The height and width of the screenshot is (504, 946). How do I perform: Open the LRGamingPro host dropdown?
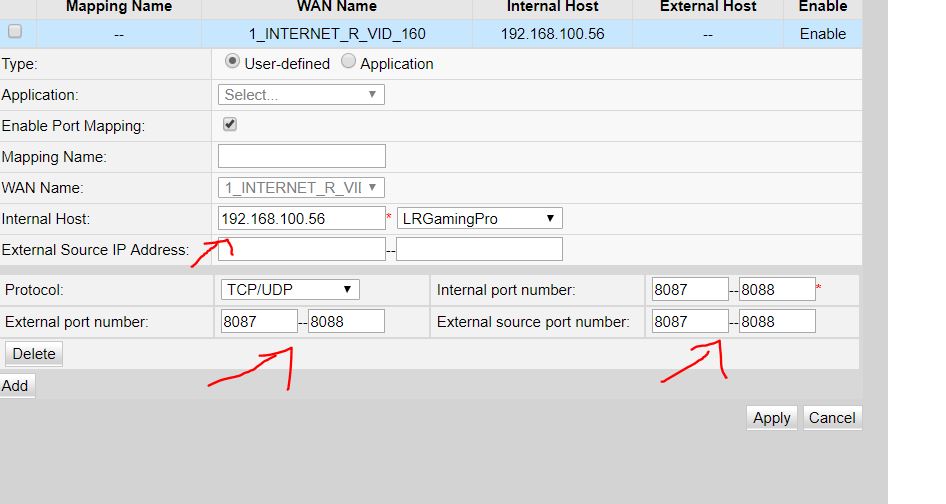480,219
